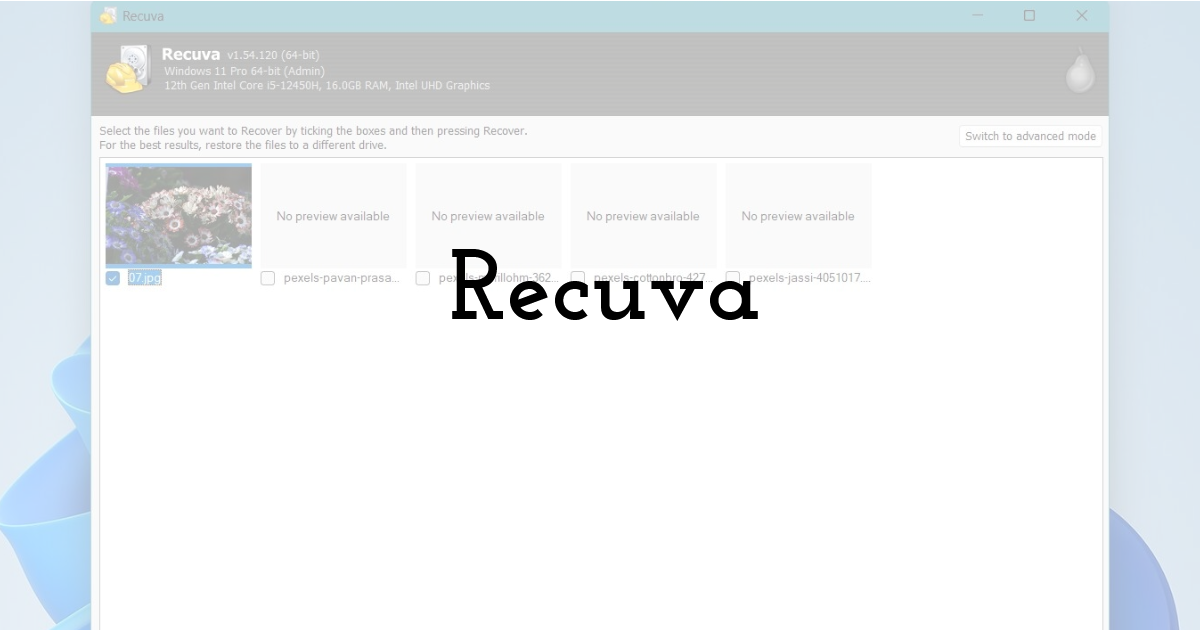This screenshot has width=1200, height=630.
Task: Tick the checkbox for pexels-pavan-prasa file
Action: (267, 278)
